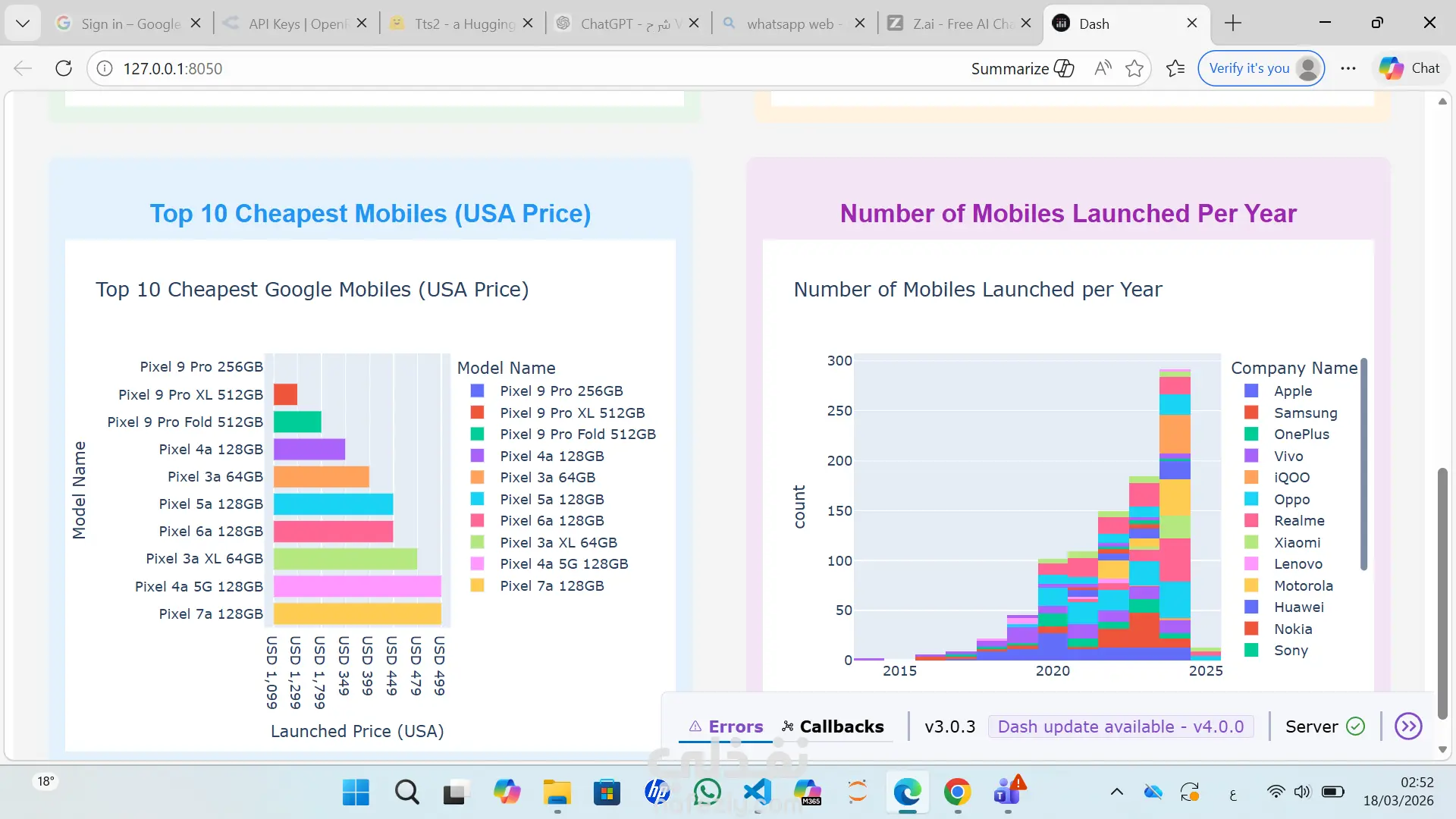The image size is (1456, 819).
Task: Expand the Errors debug section
Action: tap(726, 726)
